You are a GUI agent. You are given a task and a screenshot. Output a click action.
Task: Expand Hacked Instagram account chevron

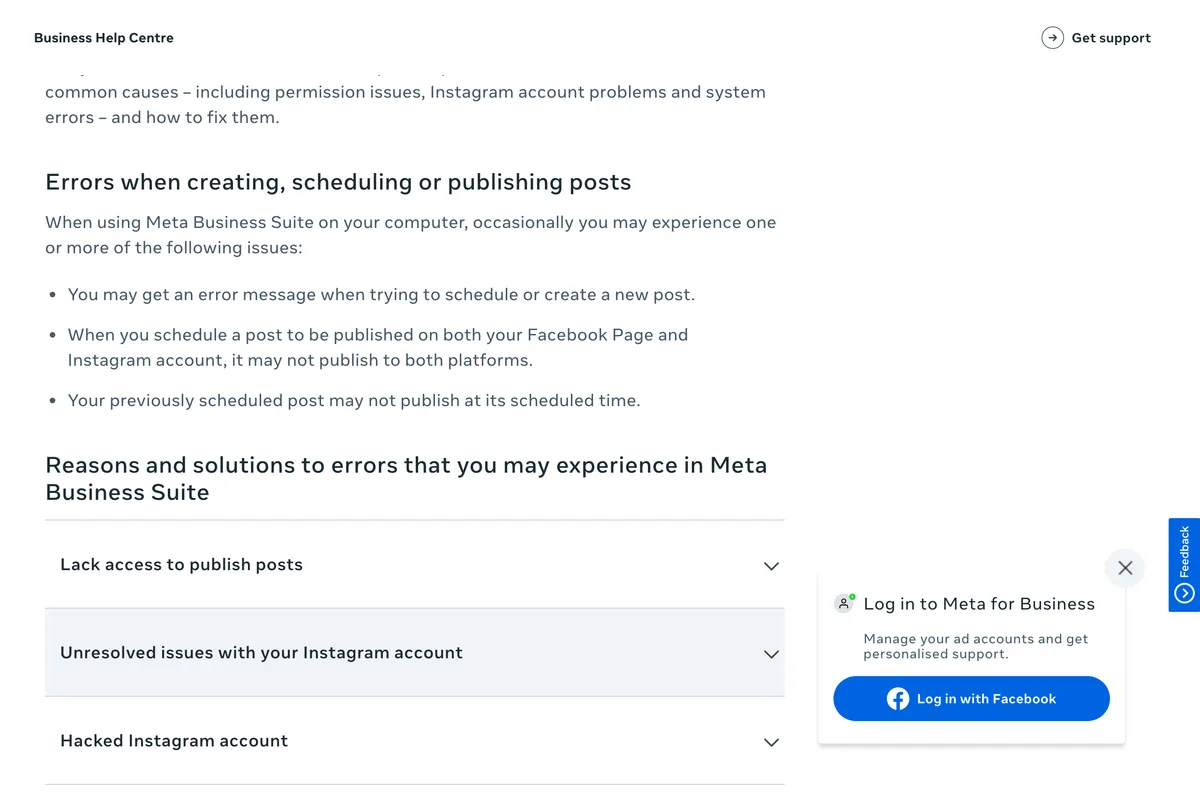[771, 742]
